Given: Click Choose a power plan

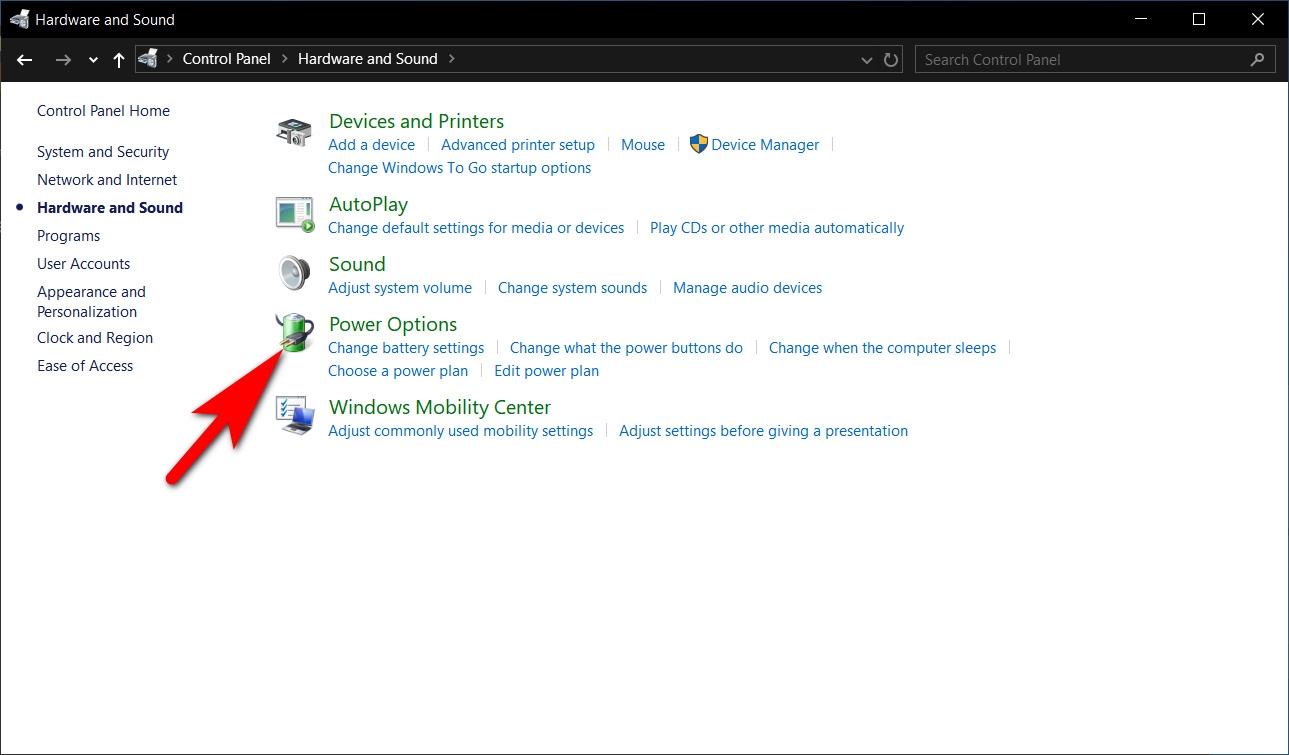Looking at the screenshot, I should [x=398, y=371].
